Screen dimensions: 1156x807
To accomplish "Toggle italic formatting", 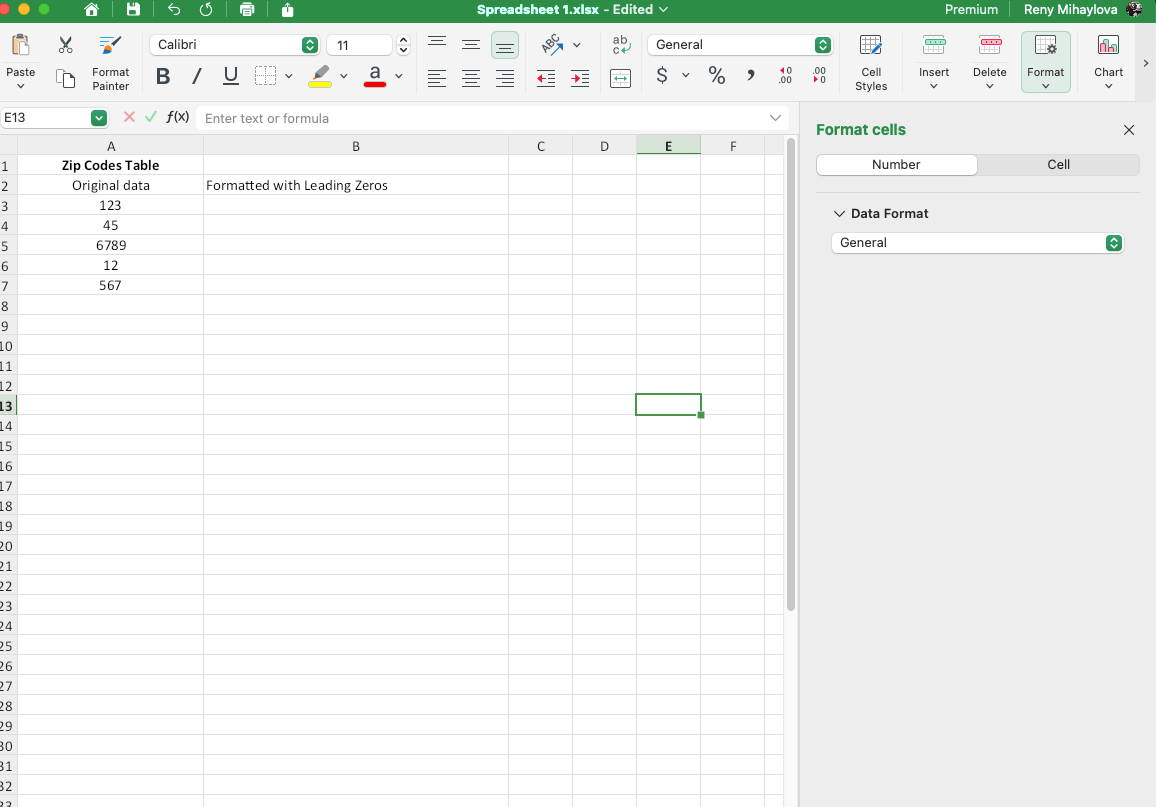I will (x=196, y=75).
